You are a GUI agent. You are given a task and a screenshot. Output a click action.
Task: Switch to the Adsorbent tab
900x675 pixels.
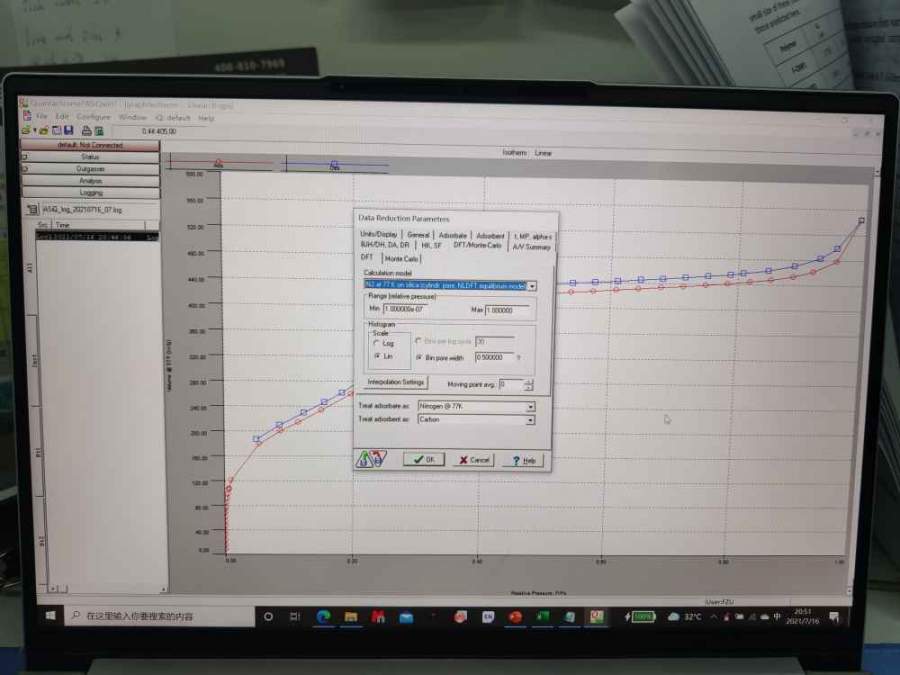[490, 236]
